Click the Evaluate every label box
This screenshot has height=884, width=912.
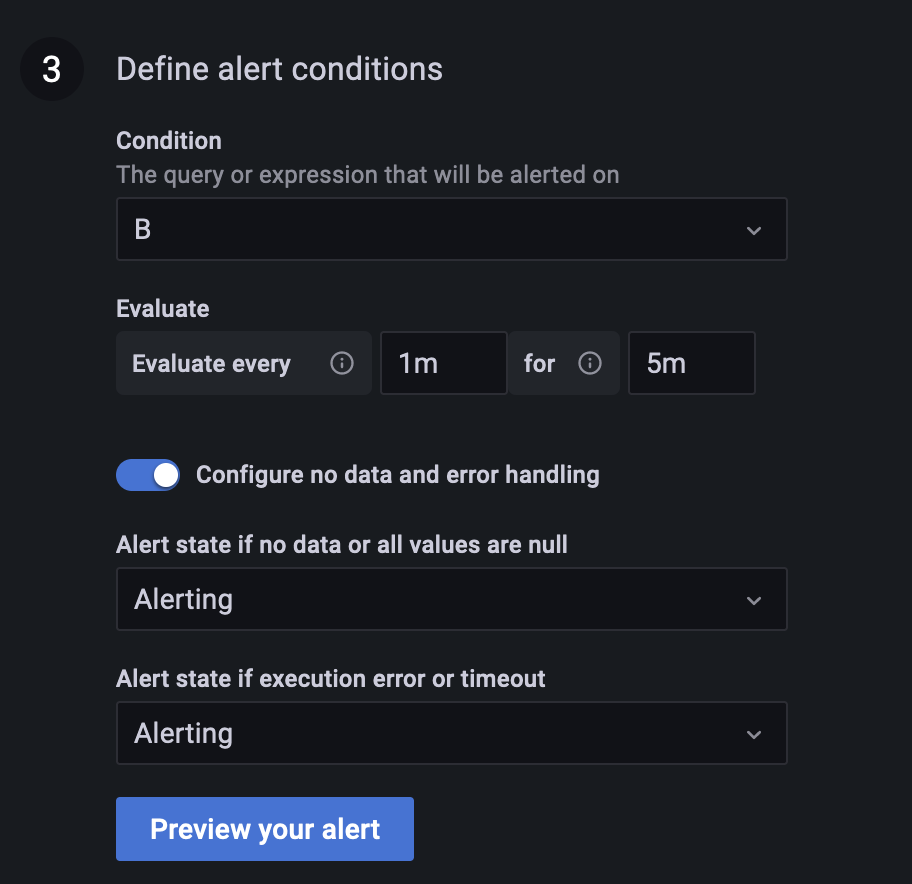pos(211,363)
